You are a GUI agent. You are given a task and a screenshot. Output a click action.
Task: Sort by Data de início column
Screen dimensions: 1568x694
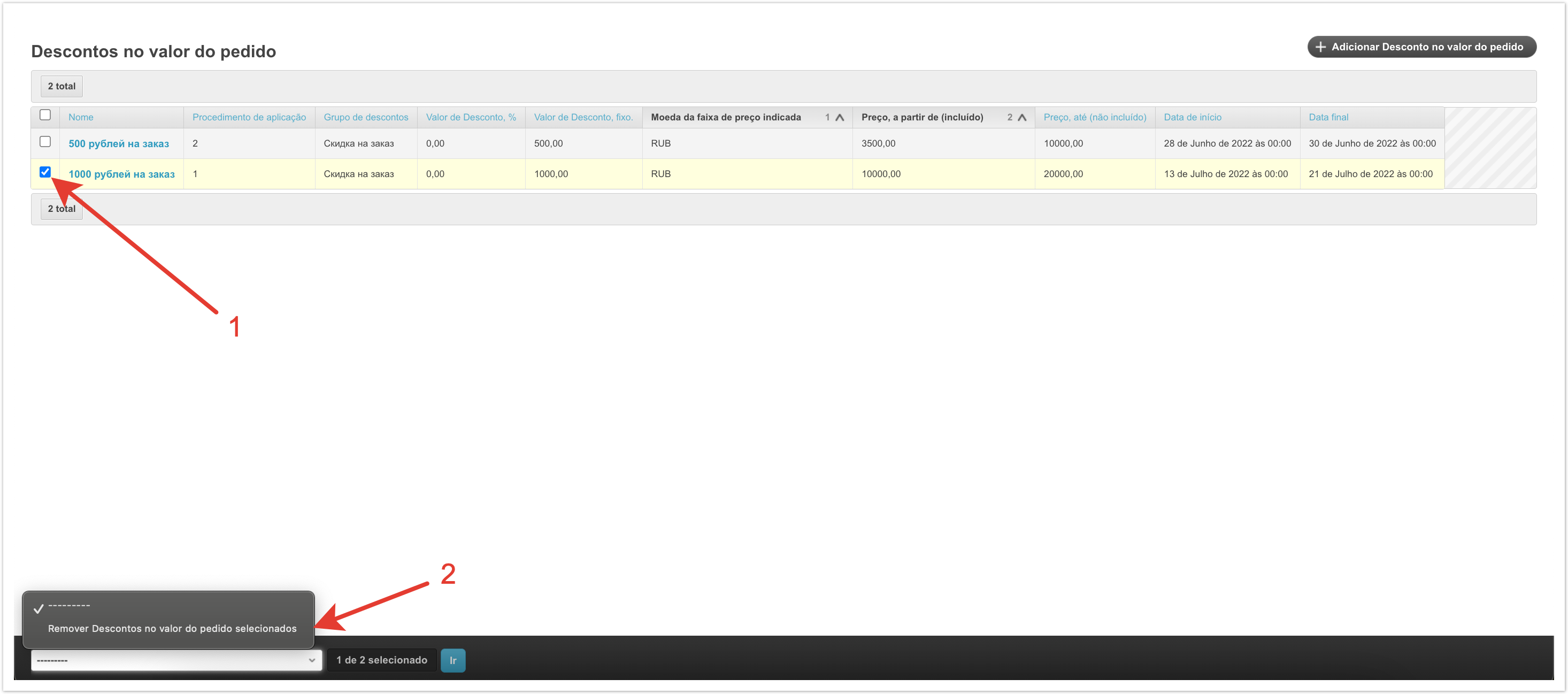1192,118
